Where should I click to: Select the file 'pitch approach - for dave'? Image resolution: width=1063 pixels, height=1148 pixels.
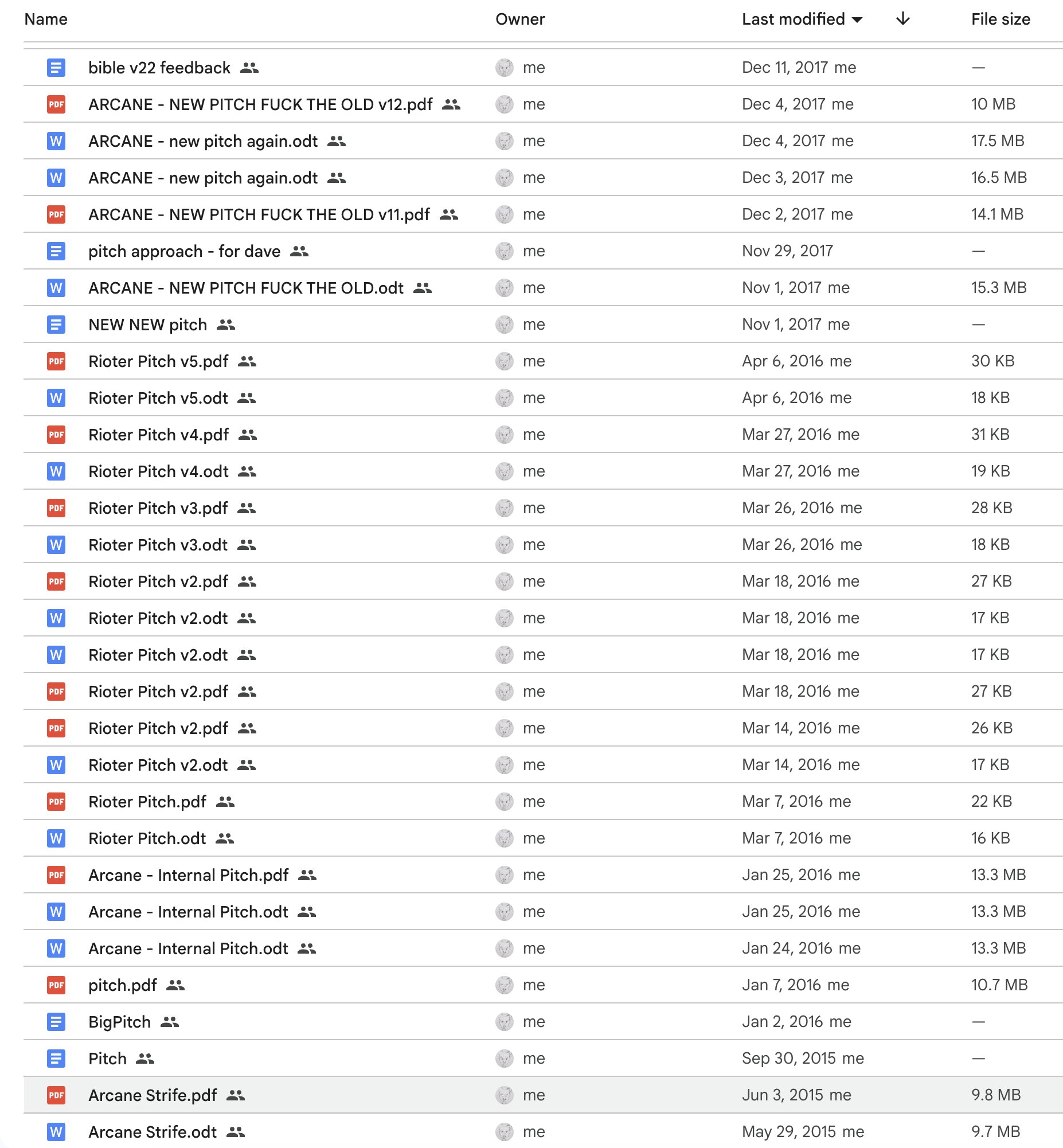(x=185, y=251)
